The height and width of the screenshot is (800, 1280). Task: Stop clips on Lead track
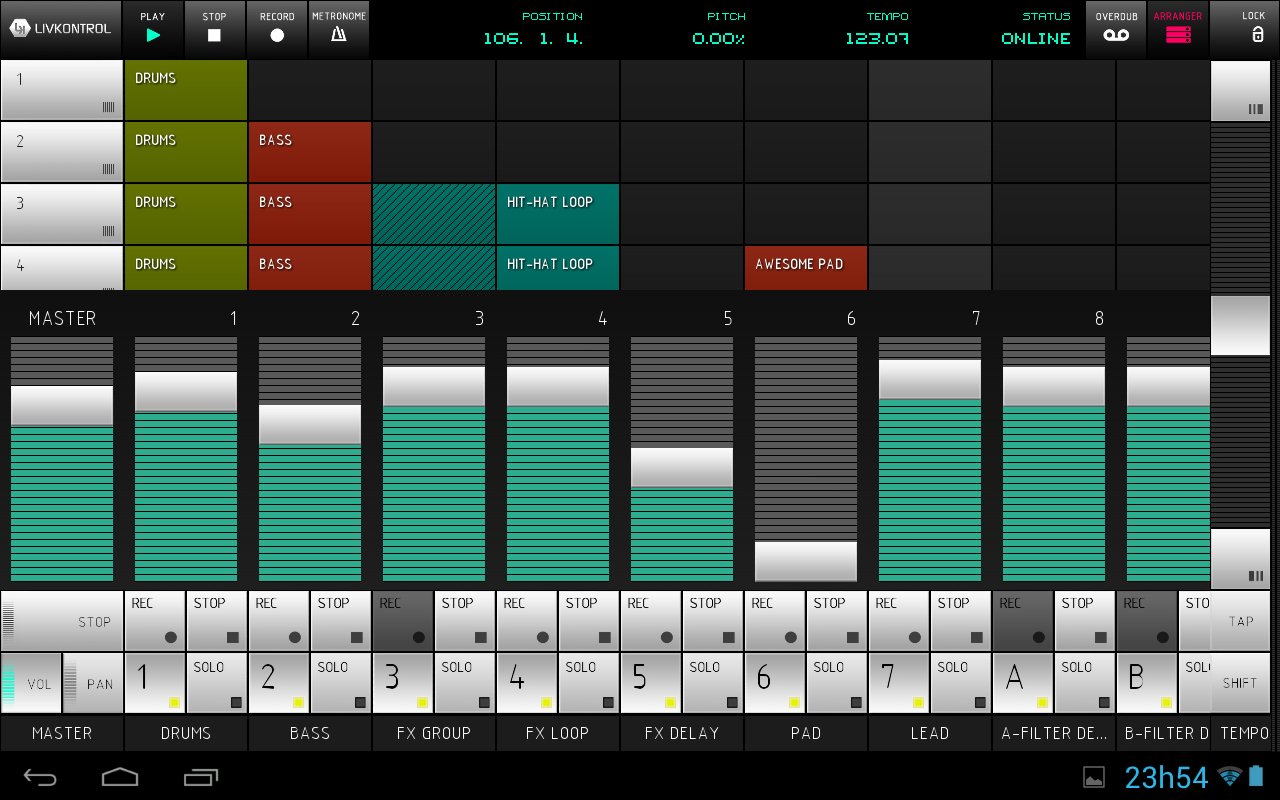pos(961,620)
